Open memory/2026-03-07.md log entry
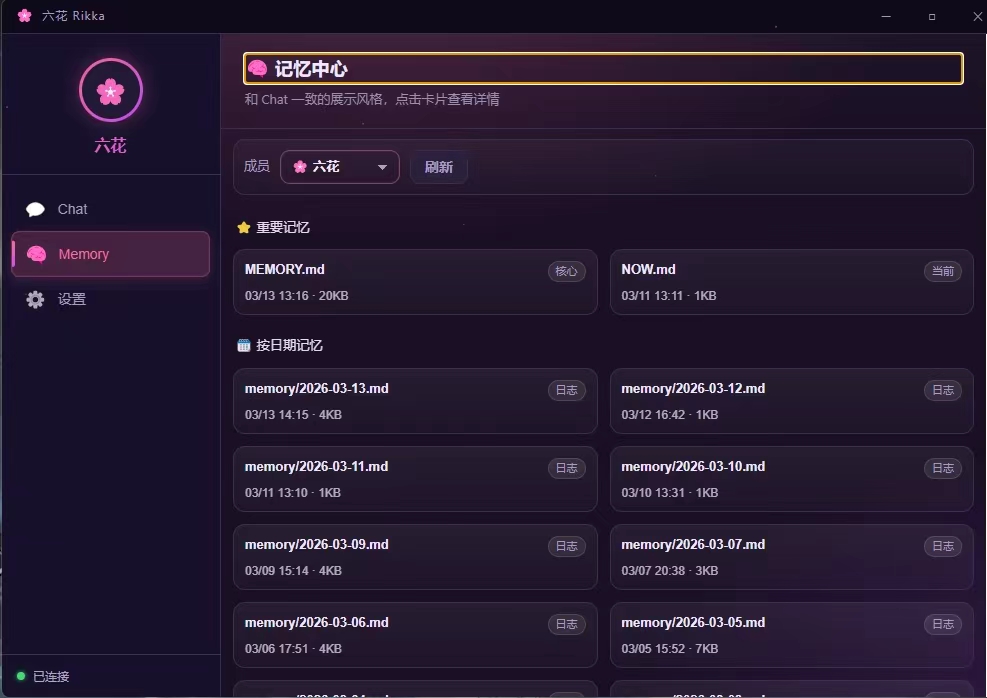Screen dimensions: 987x698 point(770,557)
